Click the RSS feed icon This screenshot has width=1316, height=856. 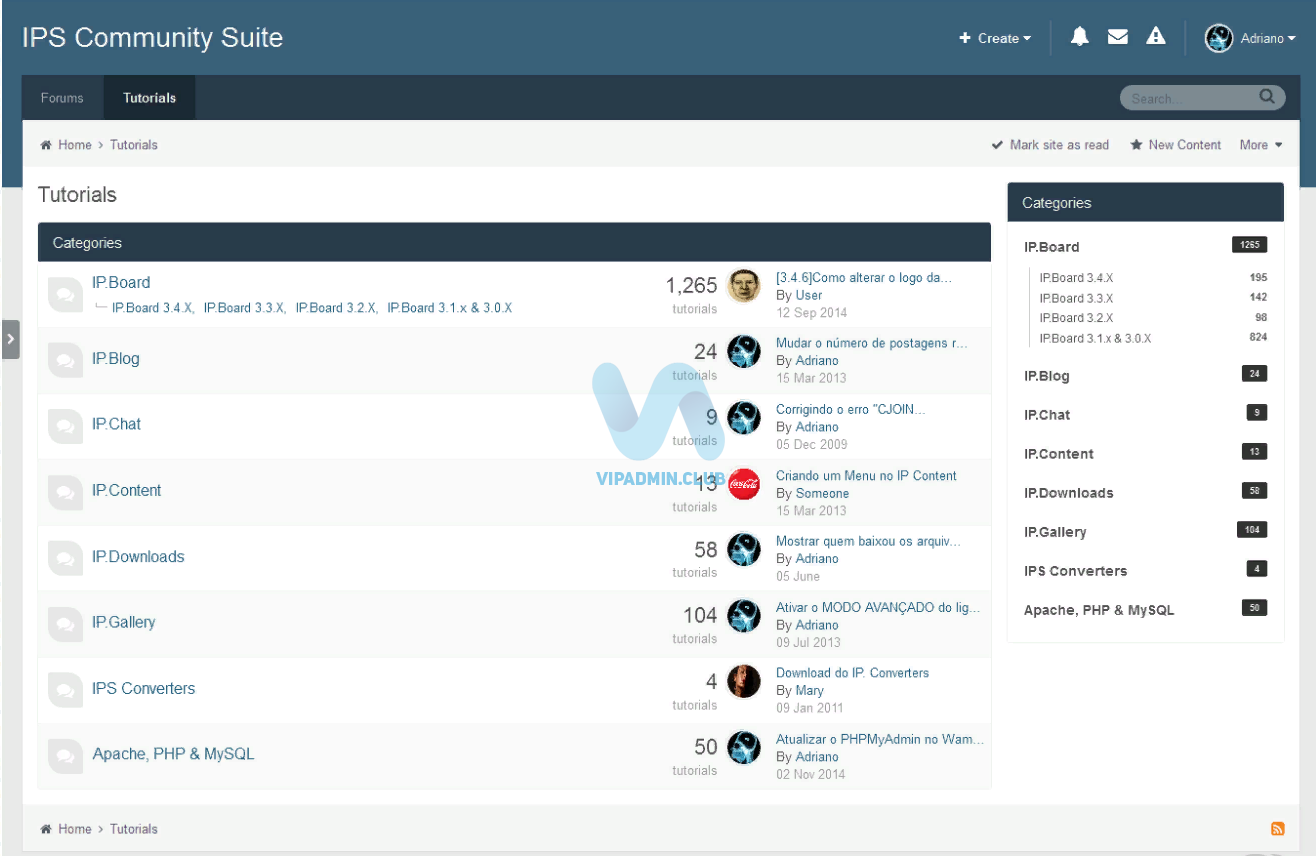(x=1277, y=829)
